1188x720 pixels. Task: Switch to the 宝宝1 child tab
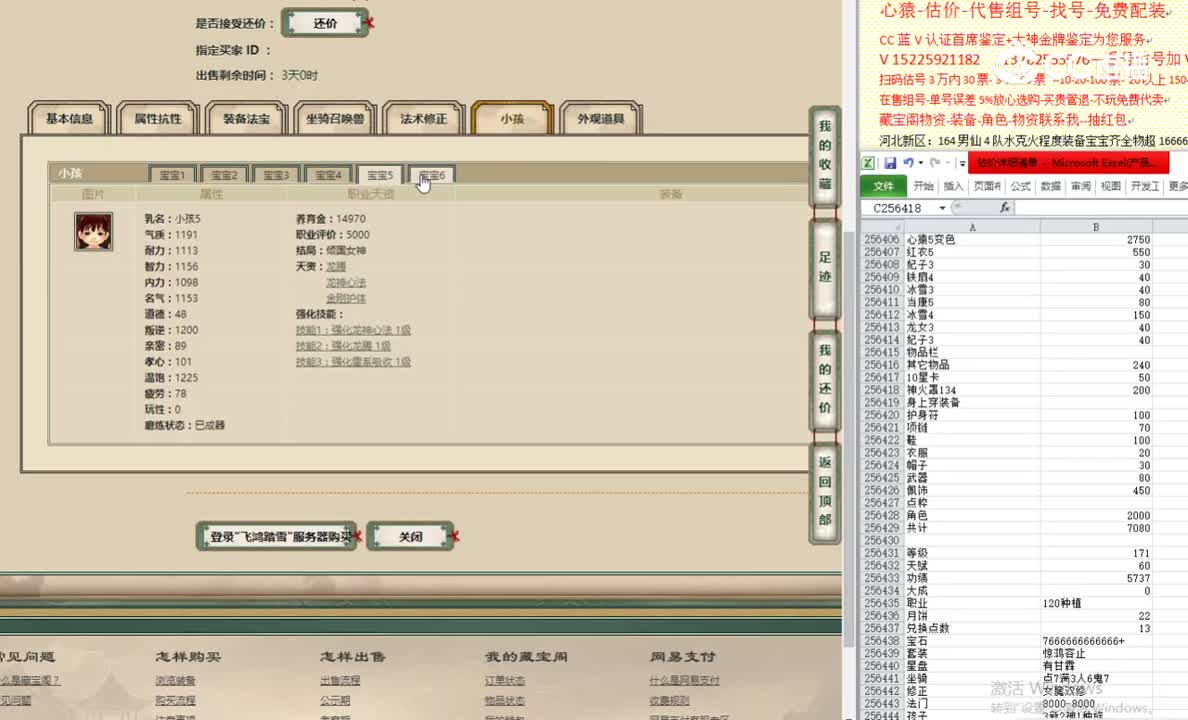pyautogui.click(x=172, y=174)
